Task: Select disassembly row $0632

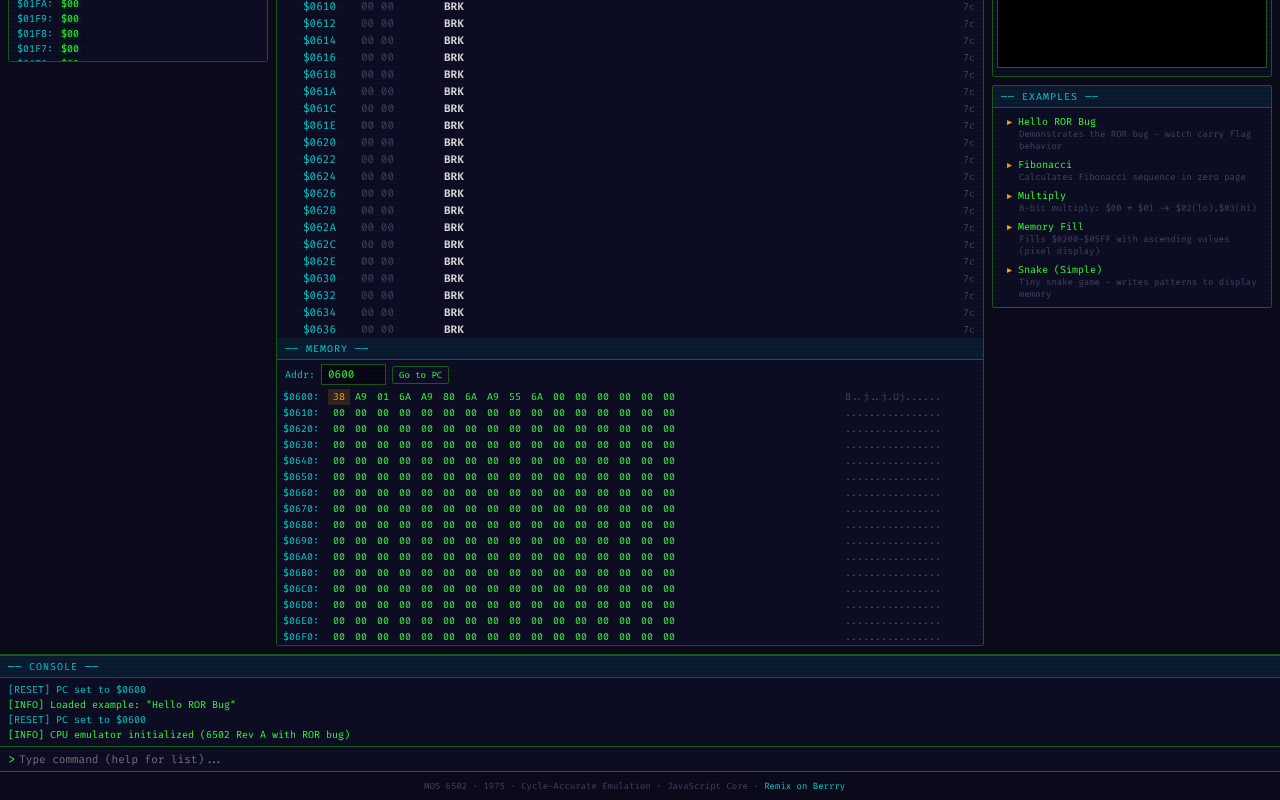Action: pos(630,295)
